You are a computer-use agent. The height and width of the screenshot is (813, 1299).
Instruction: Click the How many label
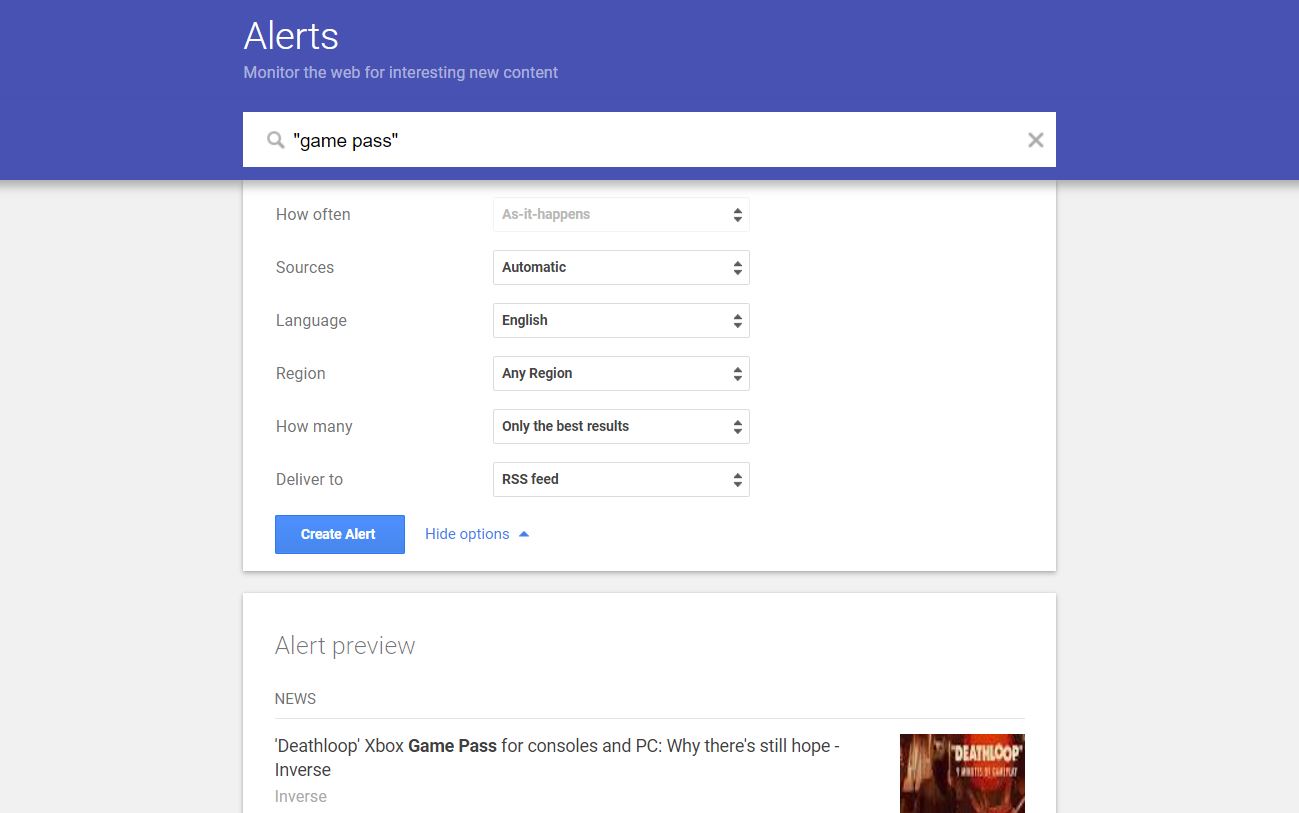click(x=314, y=426)
